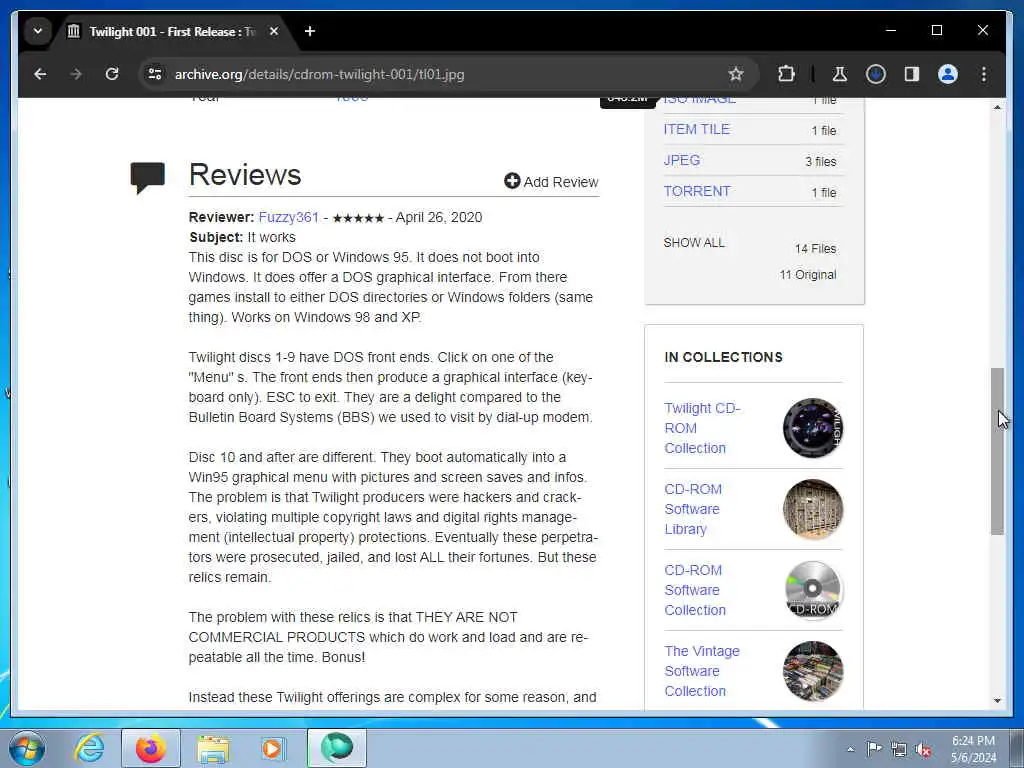1024x768 pixels.
Task: Open CD-ROM Software Library link
Action: coord(693,509)
